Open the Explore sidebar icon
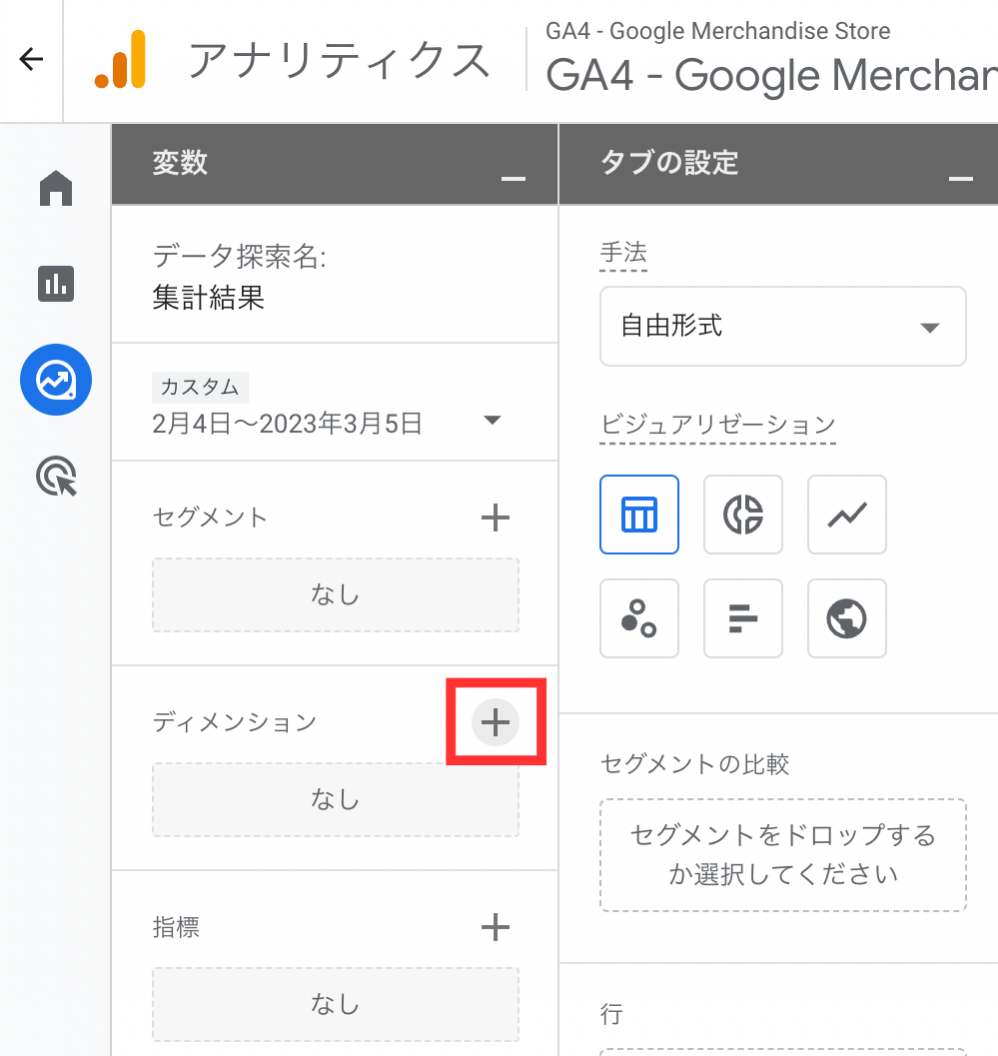The height and width of the screenshot is (1056, 998). pyautogui.click(x=56, y=380)
